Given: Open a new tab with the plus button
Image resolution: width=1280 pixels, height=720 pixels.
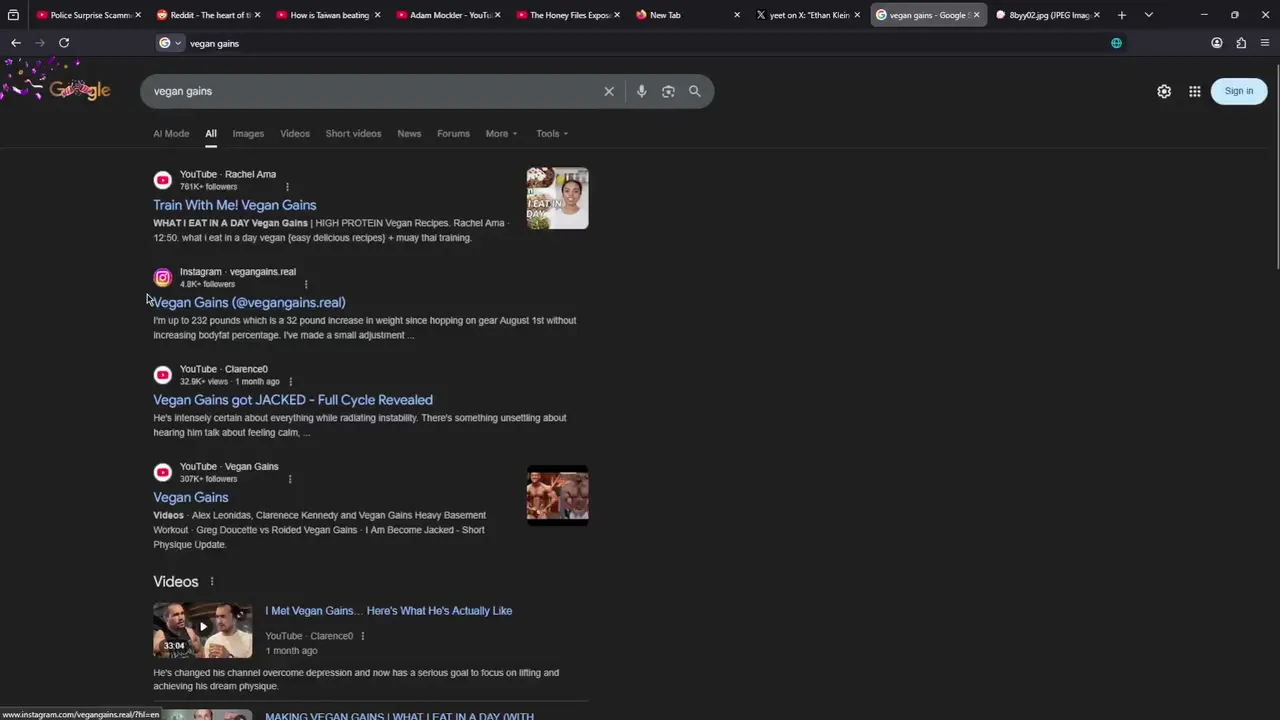Looking at the screenshot, I should click(x=1122, y=15).
